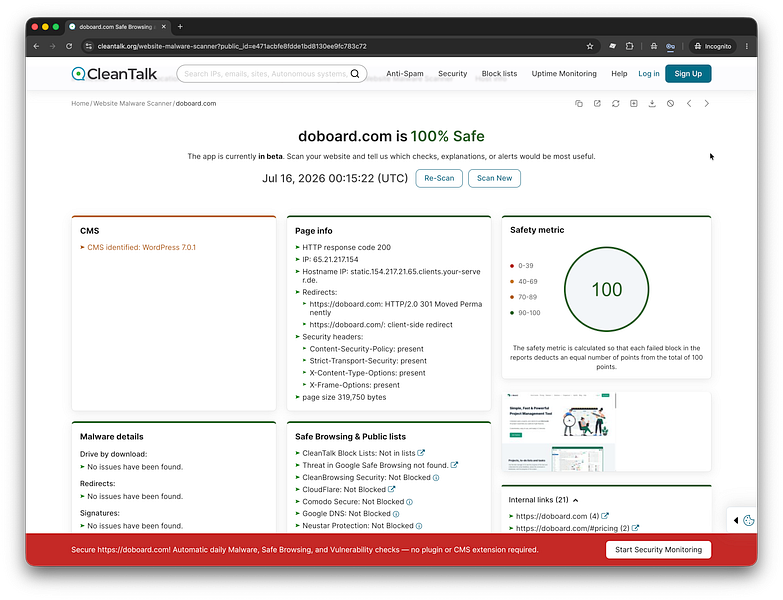Show Google DNS info icon
Viewport: 783px width, 600px height.
point(396,514)
